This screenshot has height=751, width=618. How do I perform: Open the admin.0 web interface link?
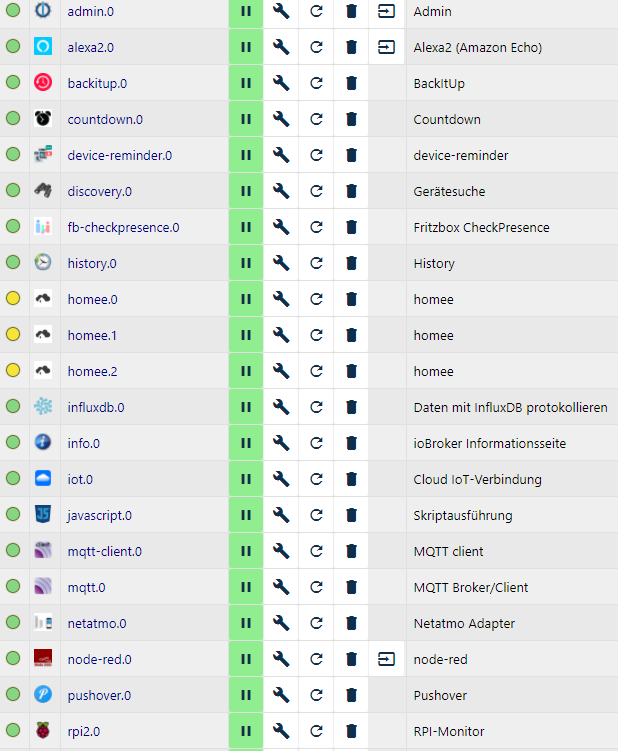386,11
